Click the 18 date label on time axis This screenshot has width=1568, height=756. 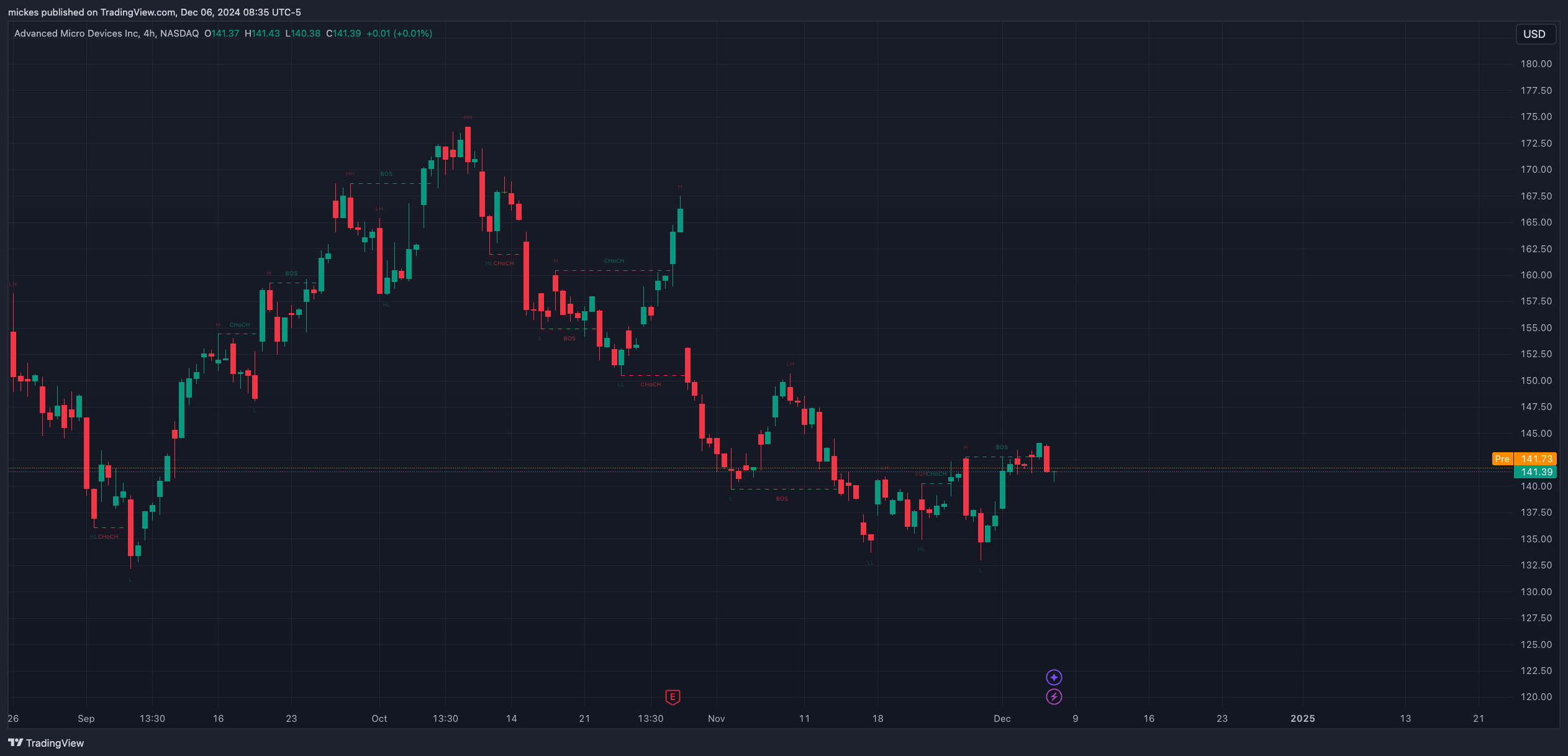(x=878, y=719)
